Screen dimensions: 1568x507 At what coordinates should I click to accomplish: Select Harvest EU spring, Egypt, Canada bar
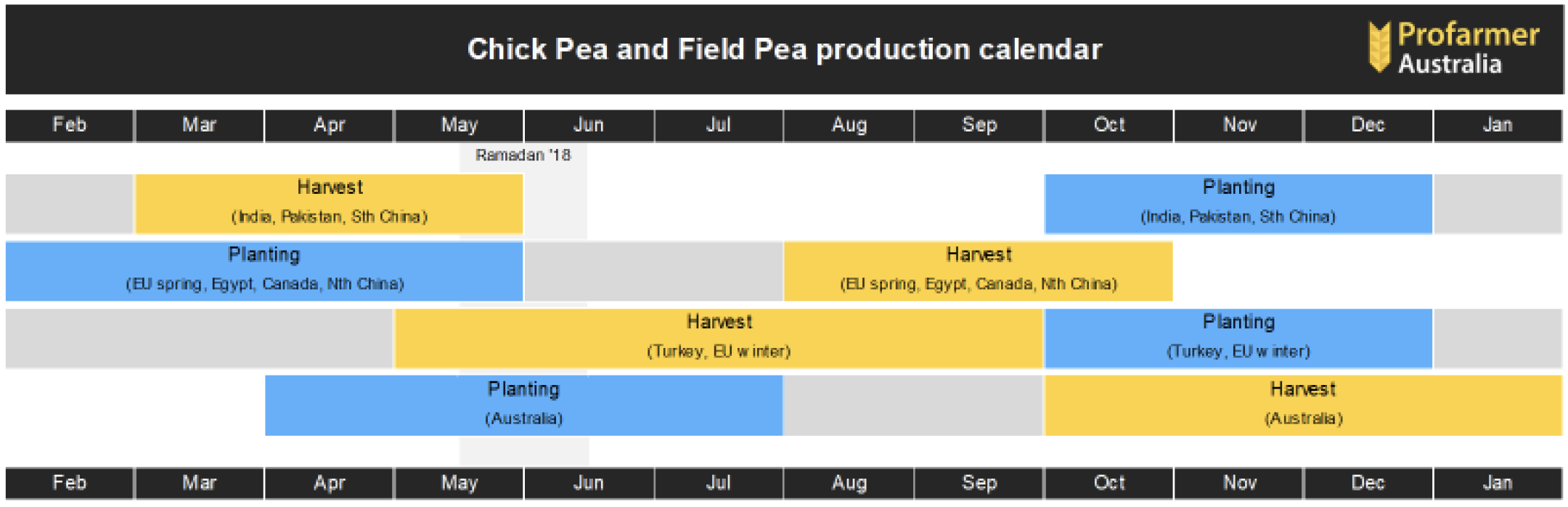click(x=979, y=271)
